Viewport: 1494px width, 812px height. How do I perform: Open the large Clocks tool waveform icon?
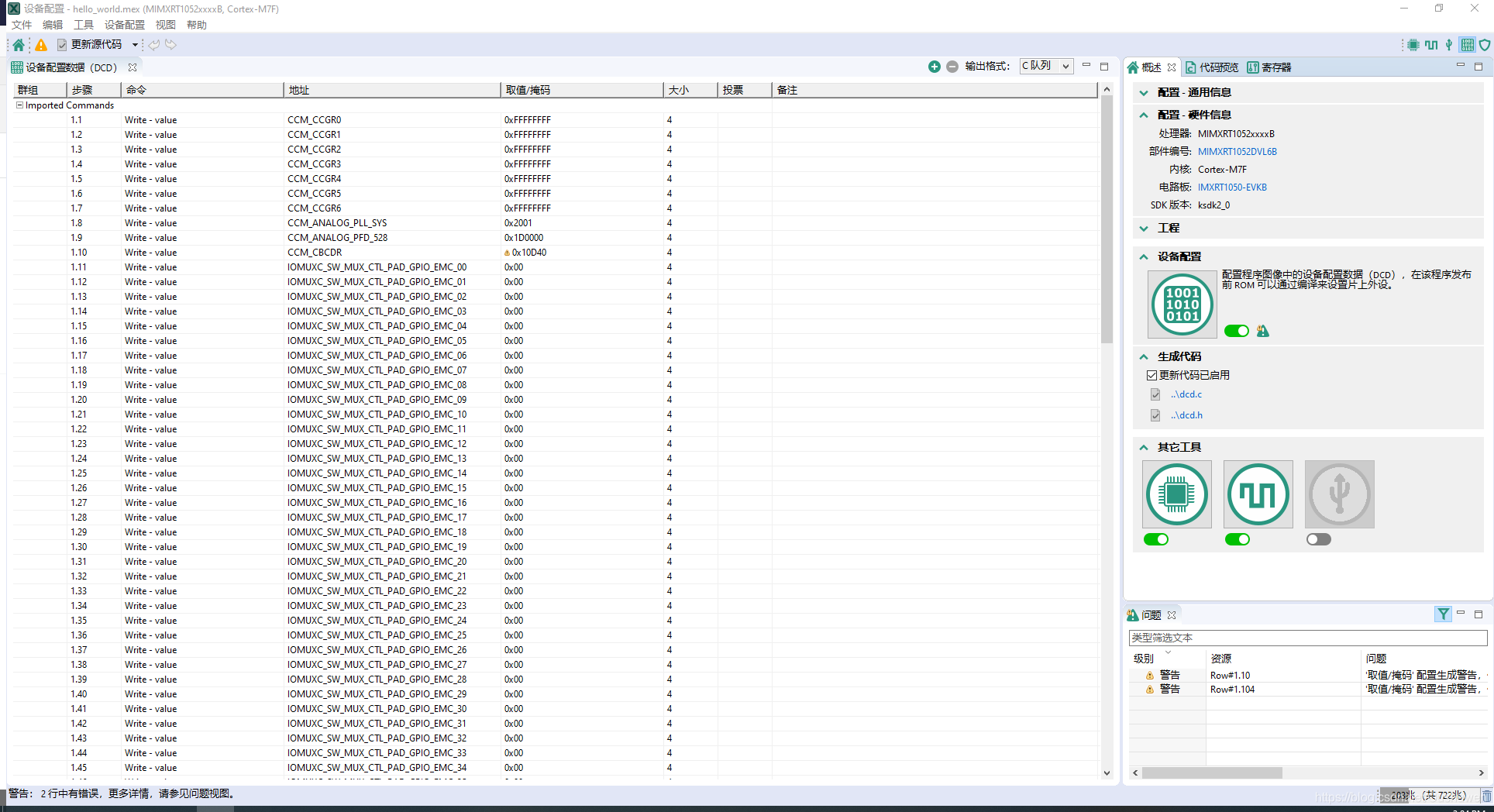[1258, 494]
